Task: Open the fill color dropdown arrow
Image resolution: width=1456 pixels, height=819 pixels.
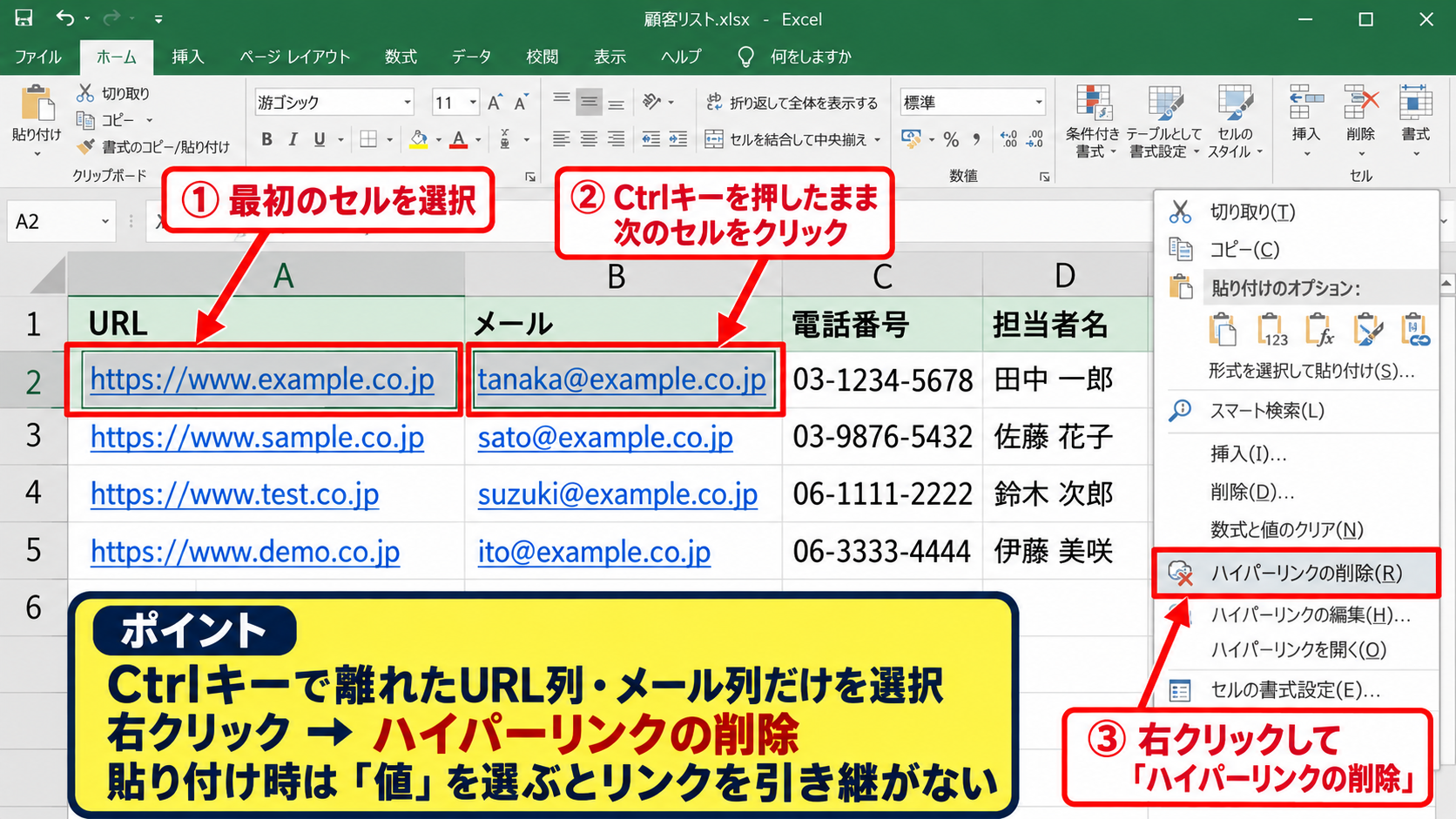Action: (x=438, y=139)
